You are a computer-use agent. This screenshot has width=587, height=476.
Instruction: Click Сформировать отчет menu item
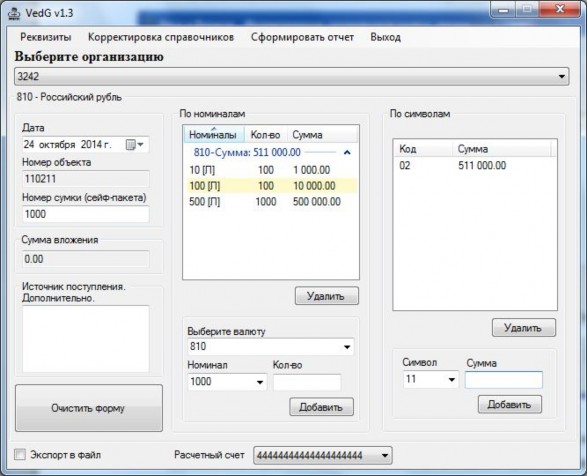[x=302, y=37]
